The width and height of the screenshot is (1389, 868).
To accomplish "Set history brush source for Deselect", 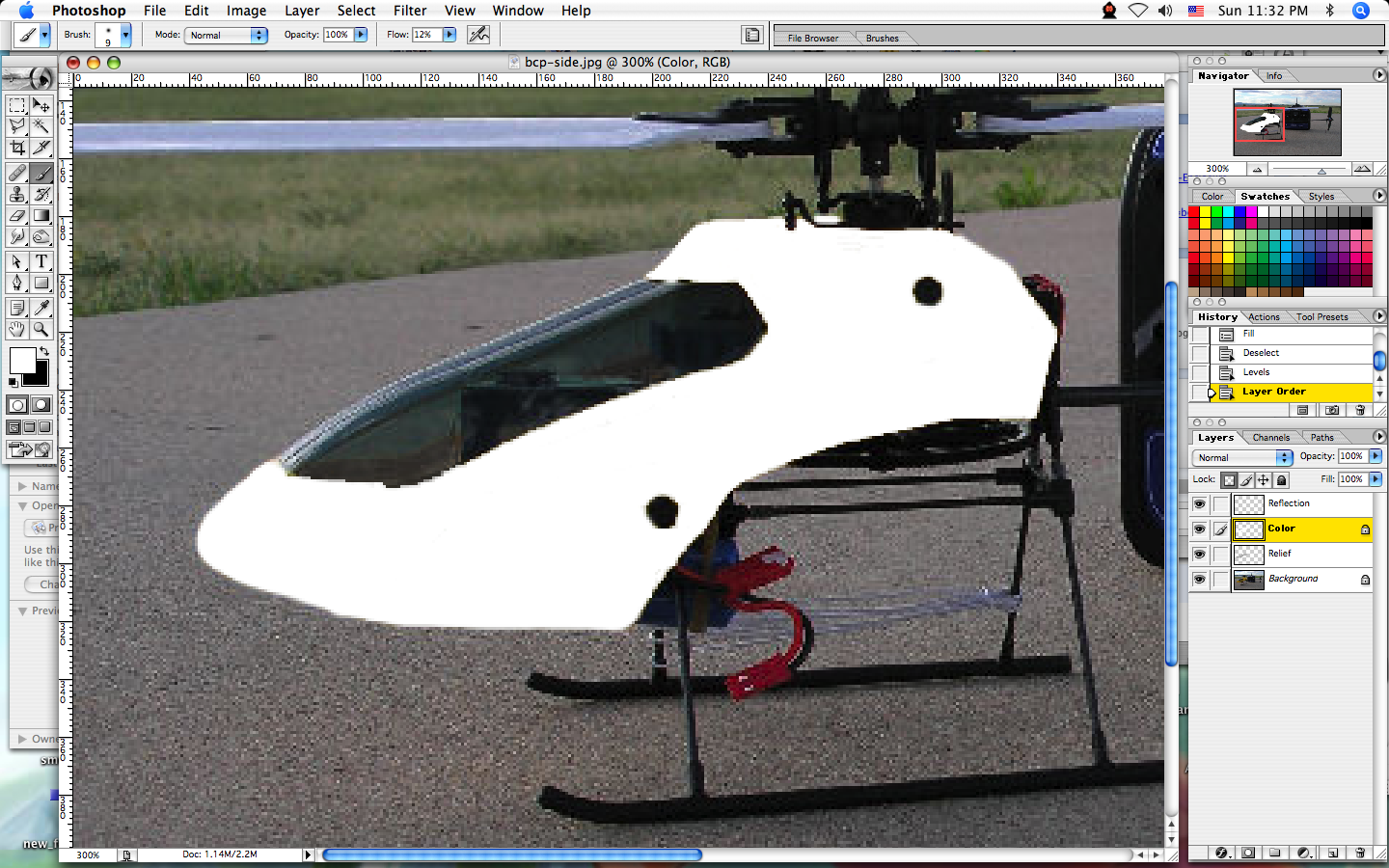I will click(x=1200, y=353).
